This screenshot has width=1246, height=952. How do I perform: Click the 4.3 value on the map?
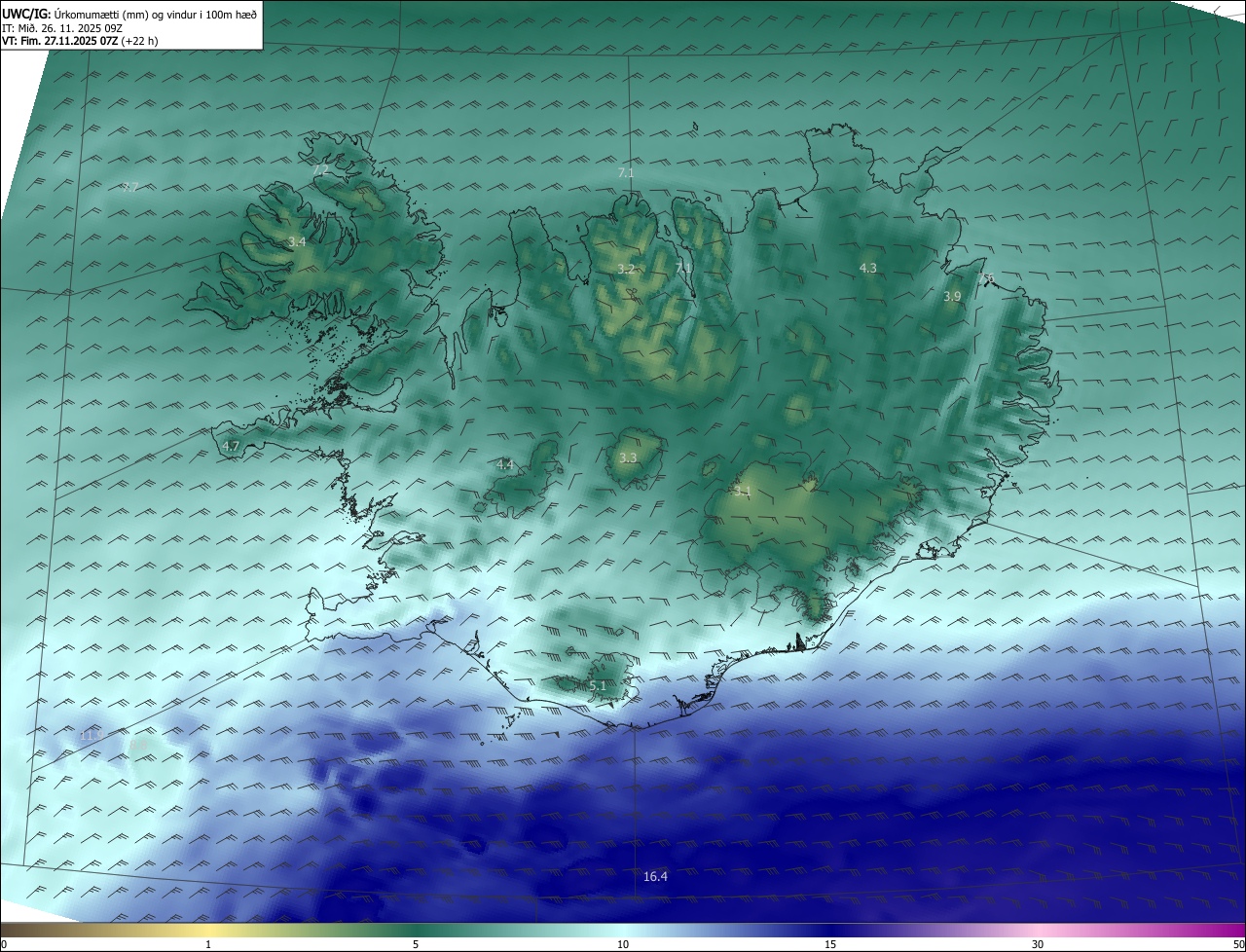868,268
